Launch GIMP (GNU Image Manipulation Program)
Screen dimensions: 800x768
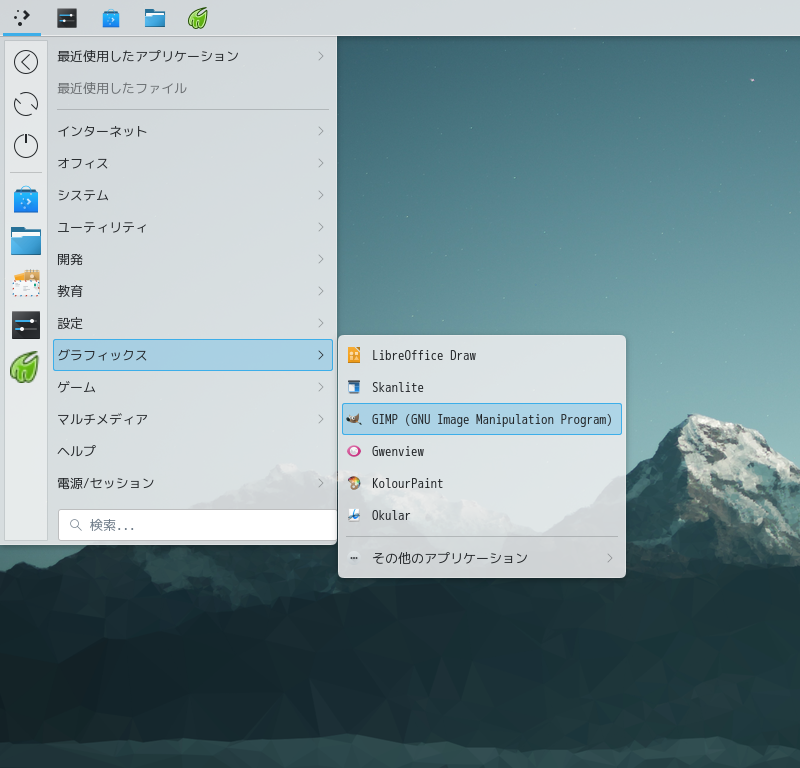point(482,419)
